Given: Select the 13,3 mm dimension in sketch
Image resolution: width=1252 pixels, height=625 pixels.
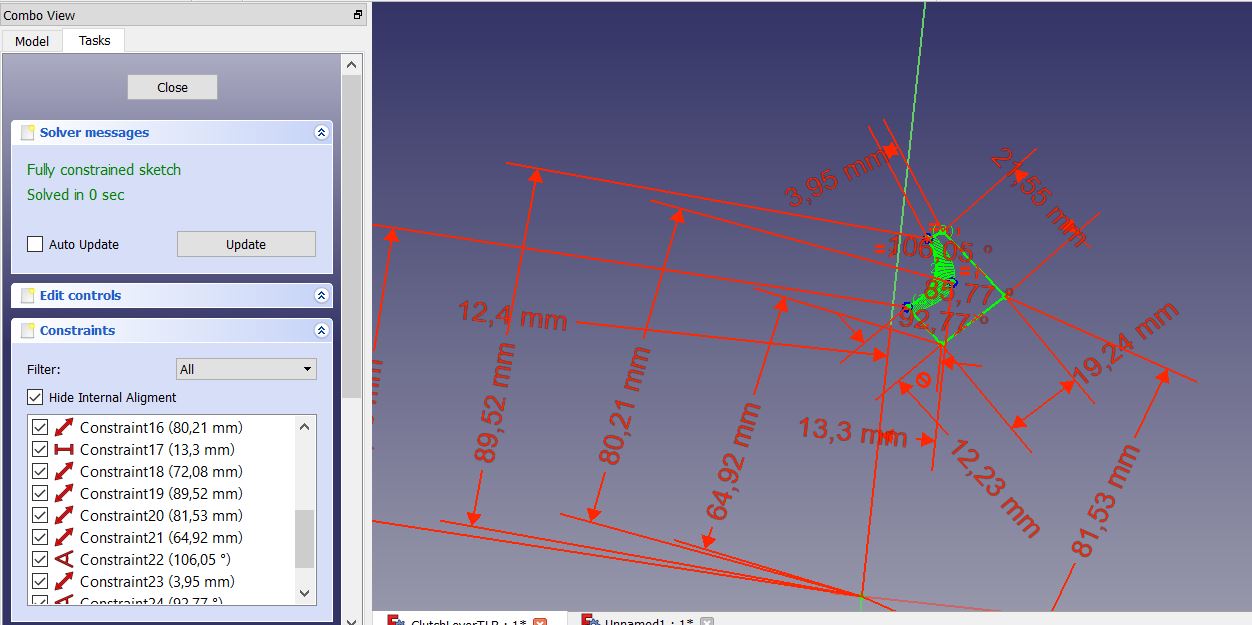Looking at the screenshot, I should (852, 432).
